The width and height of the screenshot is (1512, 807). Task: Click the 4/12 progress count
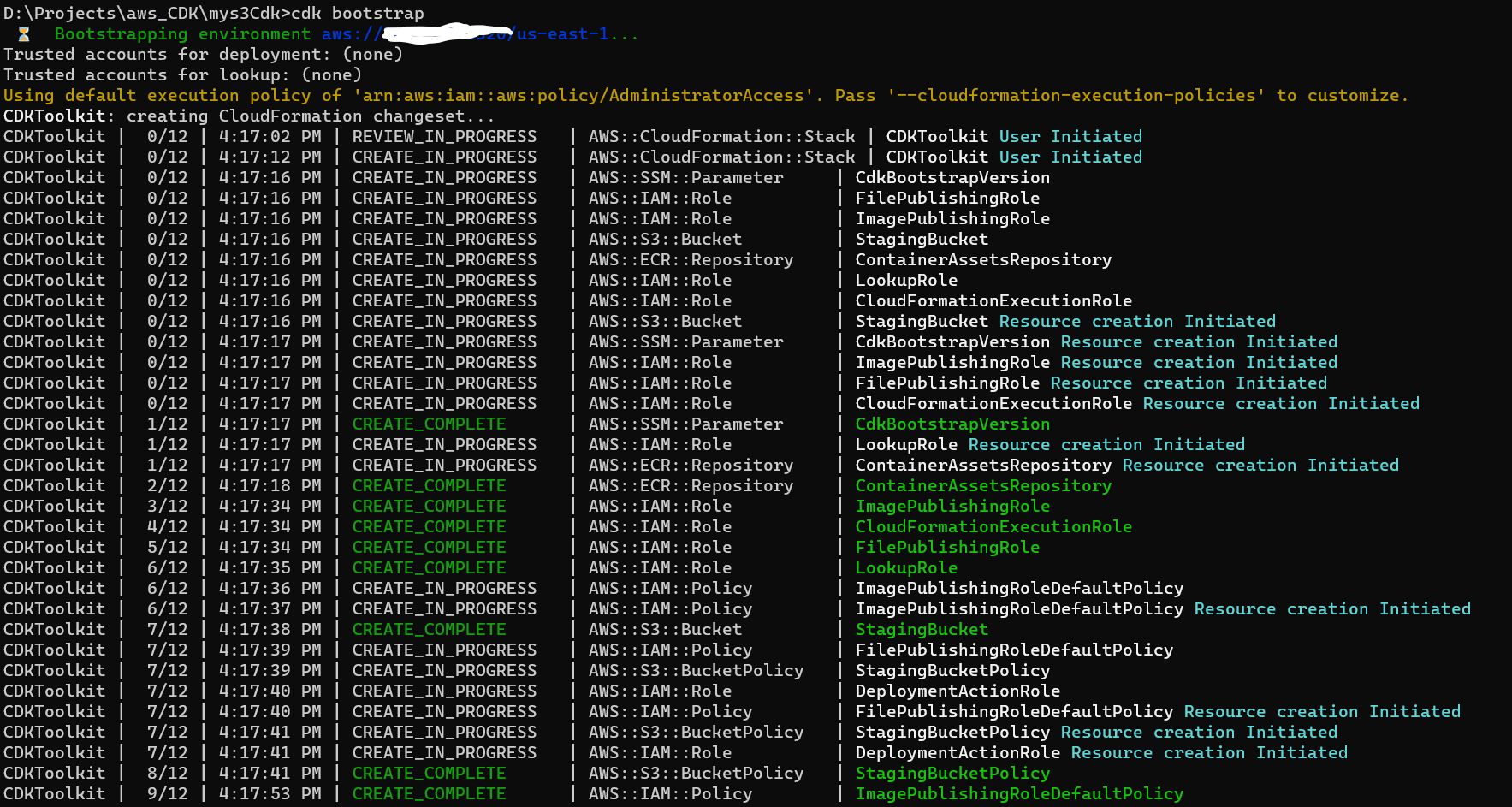[x=167, y=527]
